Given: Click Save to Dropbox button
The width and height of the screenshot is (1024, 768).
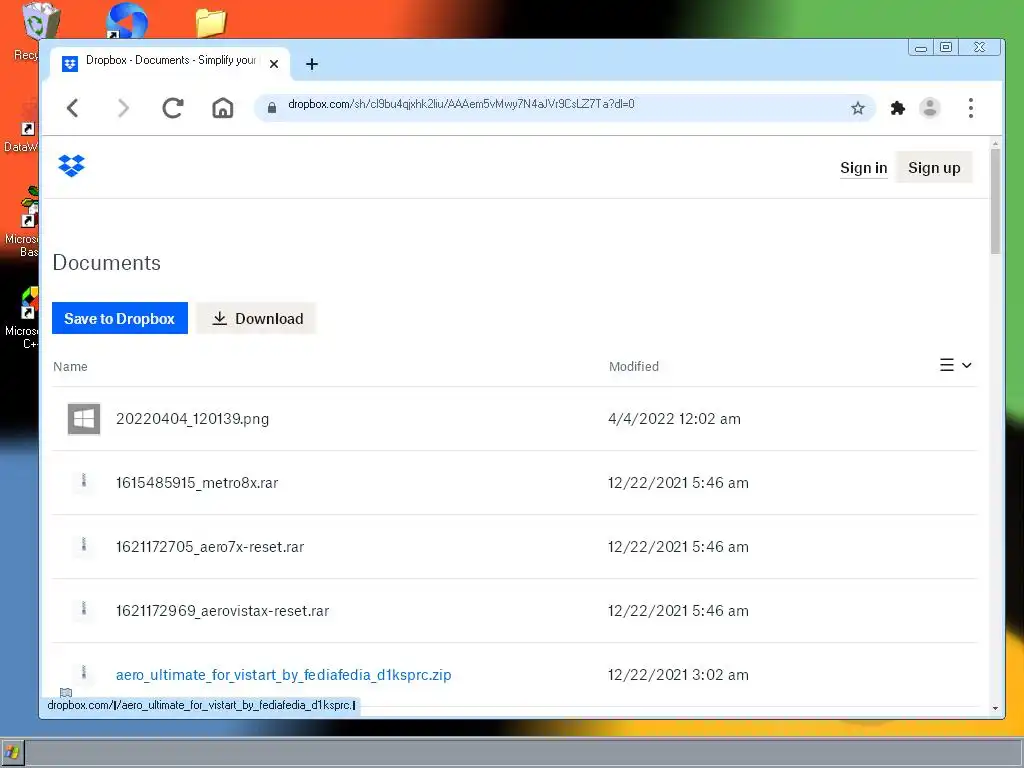Looking at the screenshot, I should coord(120,318).
